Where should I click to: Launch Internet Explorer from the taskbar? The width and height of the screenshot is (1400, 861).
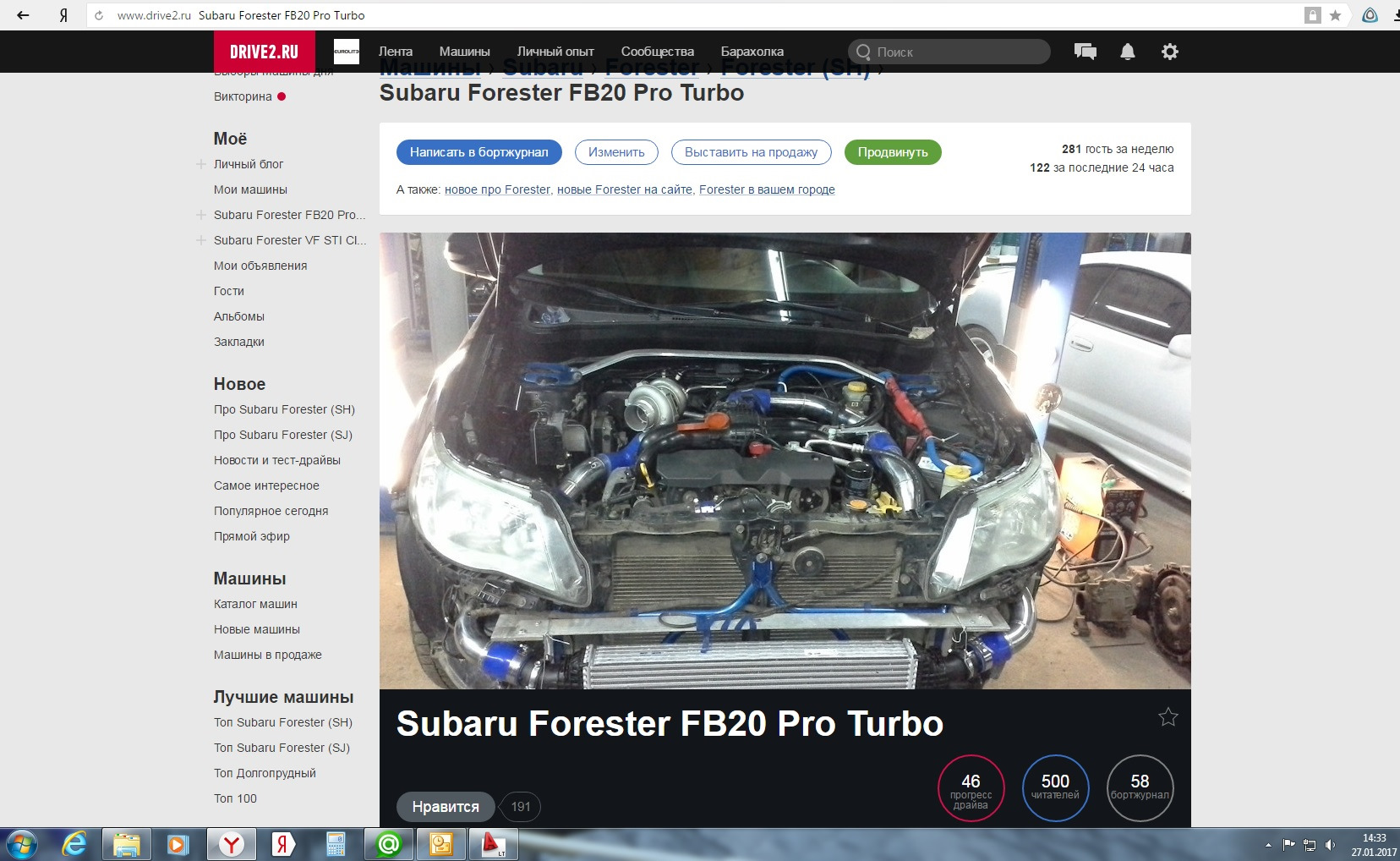pos(74,844)
